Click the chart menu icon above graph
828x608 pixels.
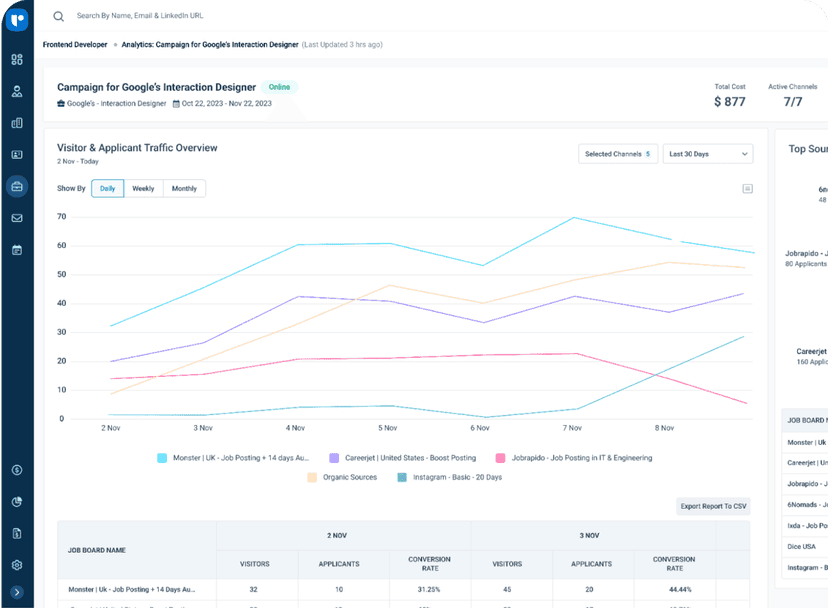(x=747, y=188)
